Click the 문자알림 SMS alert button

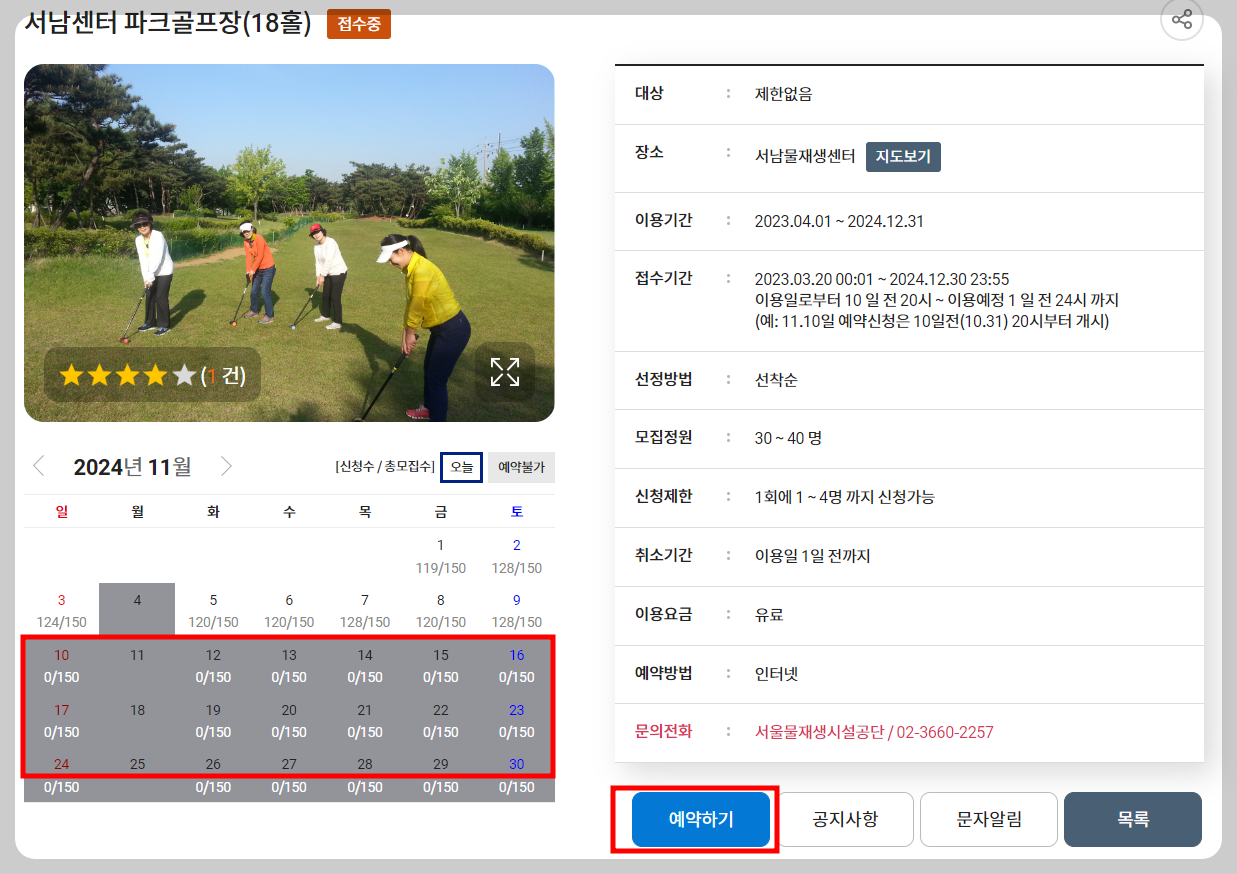[x=989, y=819]
